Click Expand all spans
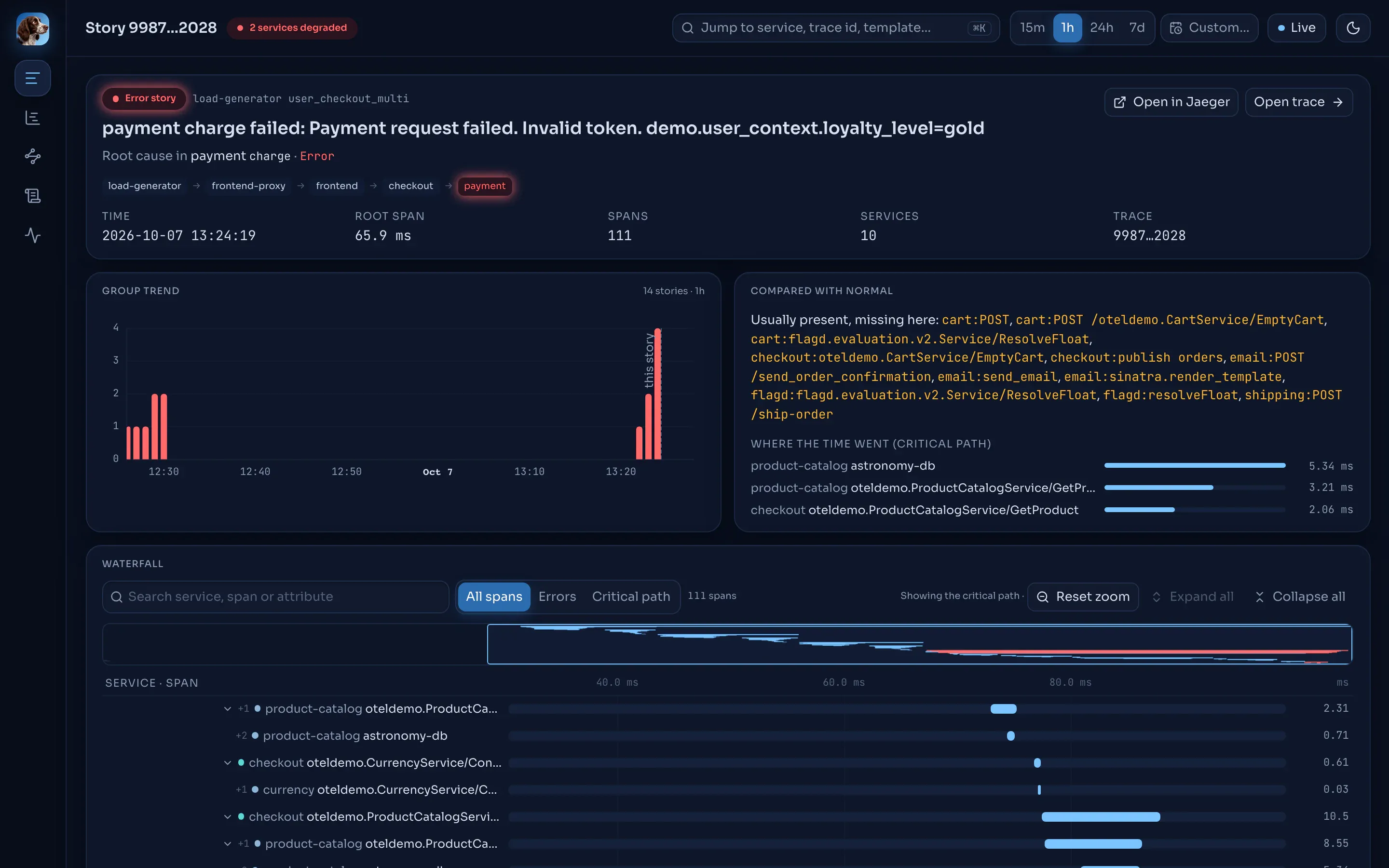 (x=1193, y=597)
